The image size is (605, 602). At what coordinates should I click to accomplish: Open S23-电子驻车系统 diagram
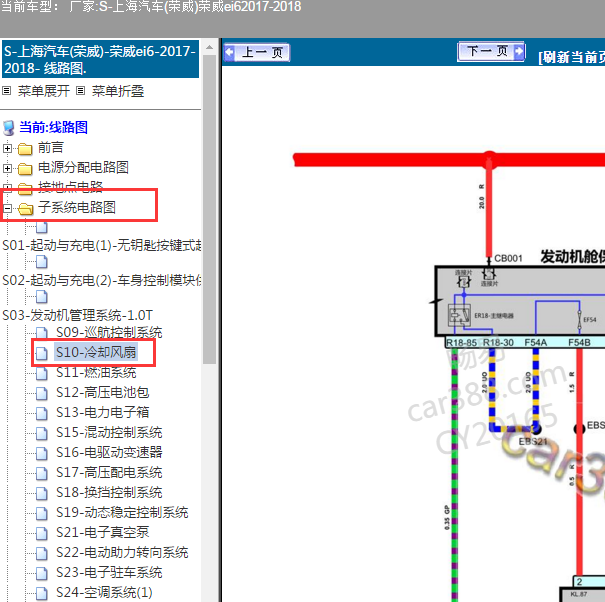109,573
